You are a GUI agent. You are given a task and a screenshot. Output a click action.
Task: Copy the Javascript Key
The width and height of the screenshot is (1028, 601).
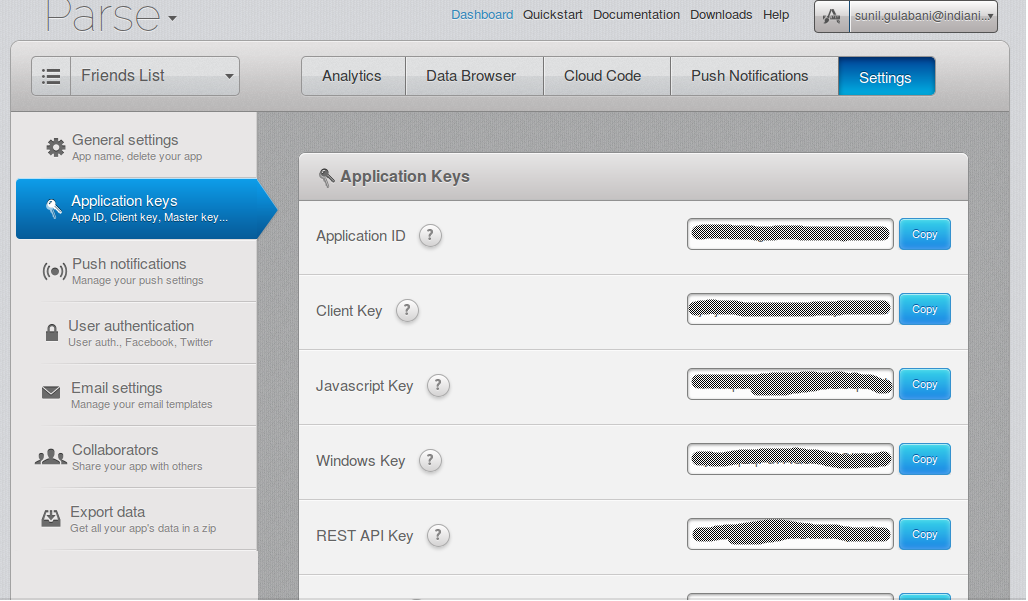pyautogui.click(x=924, y=384)
